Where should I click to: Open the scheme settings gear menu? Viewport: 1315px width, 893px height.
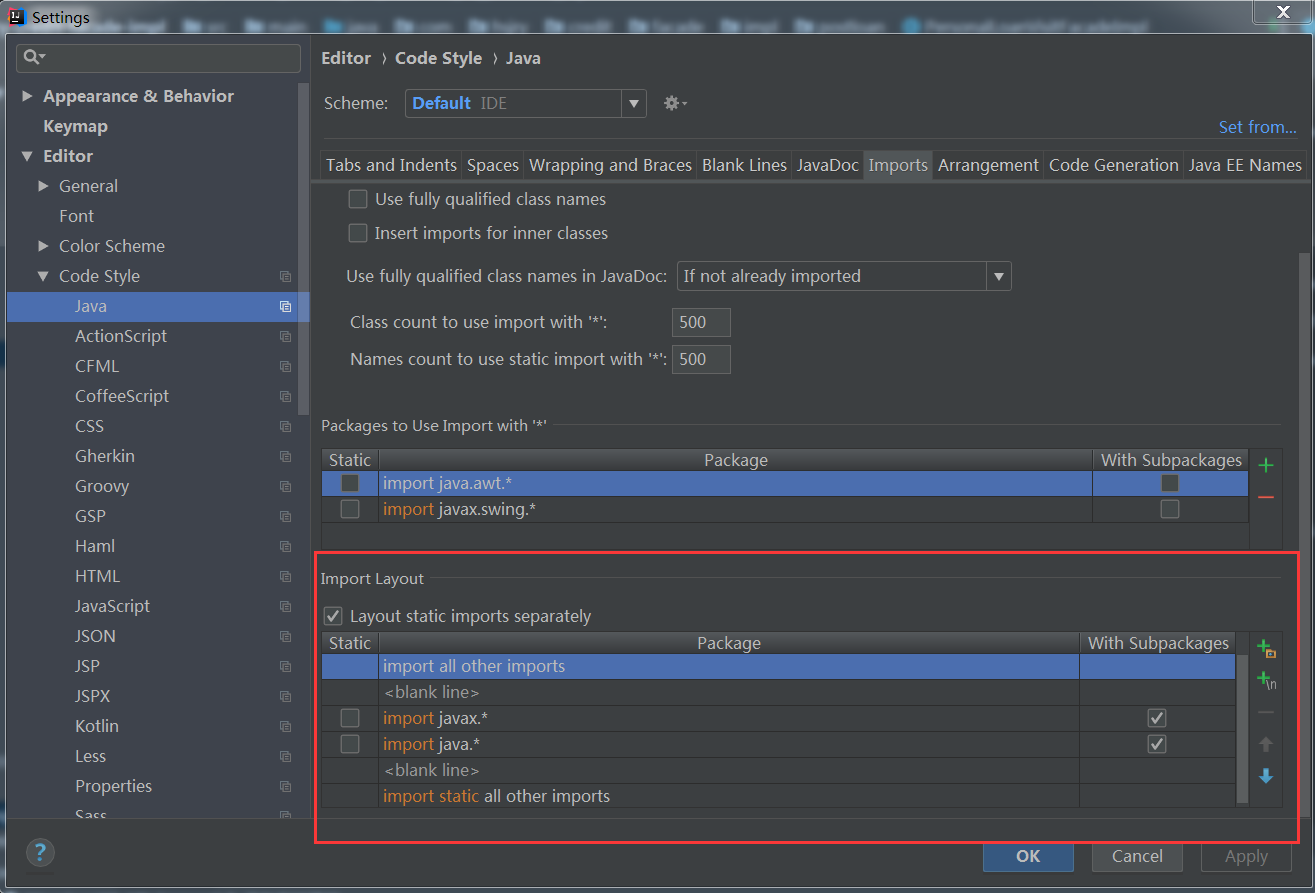pyautogui.click(x=675, y=103)
